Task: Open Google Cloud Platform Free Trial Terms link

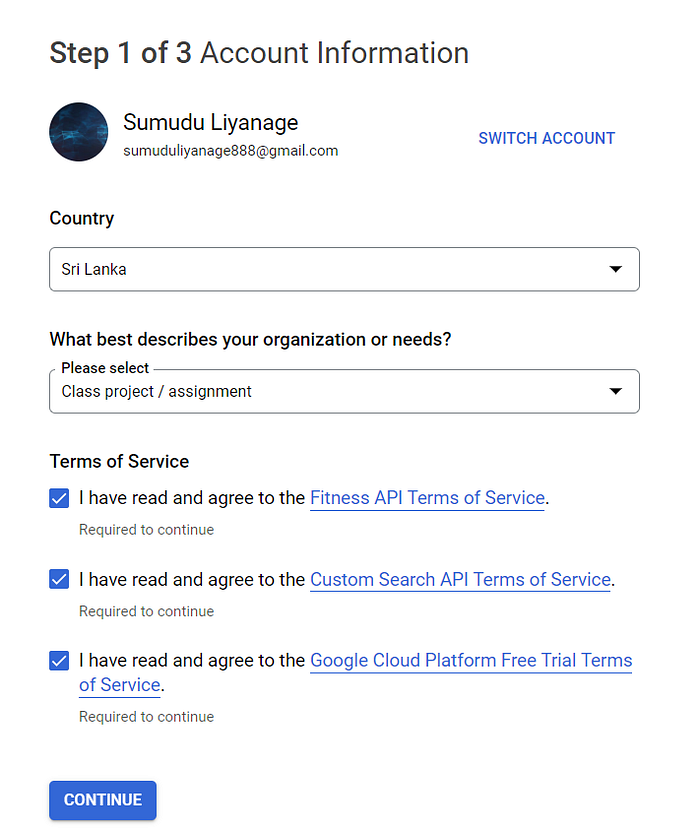Action: [471, 661]
